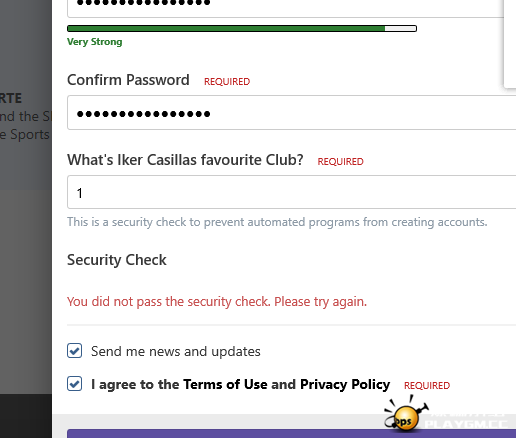The width and height of the screenshot is (516, 438).
Task: Click the green password strength bar
Action: click(242, 29)
